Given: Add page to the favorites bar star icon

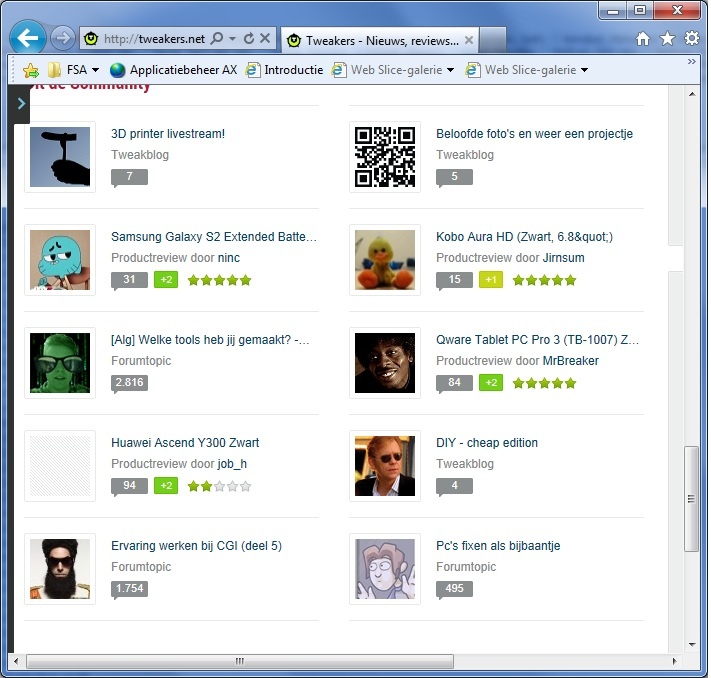Looking at the screenshot, I should (x=30, y=70).
